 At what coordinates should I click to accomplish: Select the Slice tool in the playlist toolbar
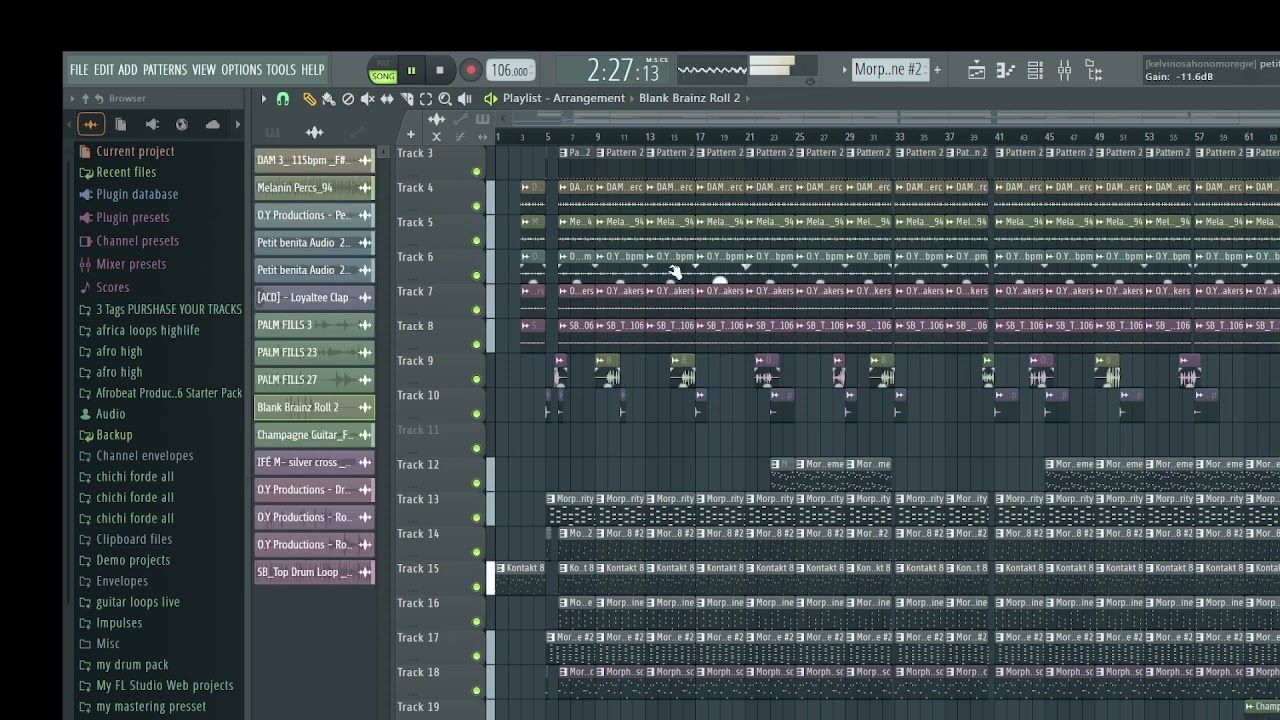pyautogui.click(x=407, y=98)
